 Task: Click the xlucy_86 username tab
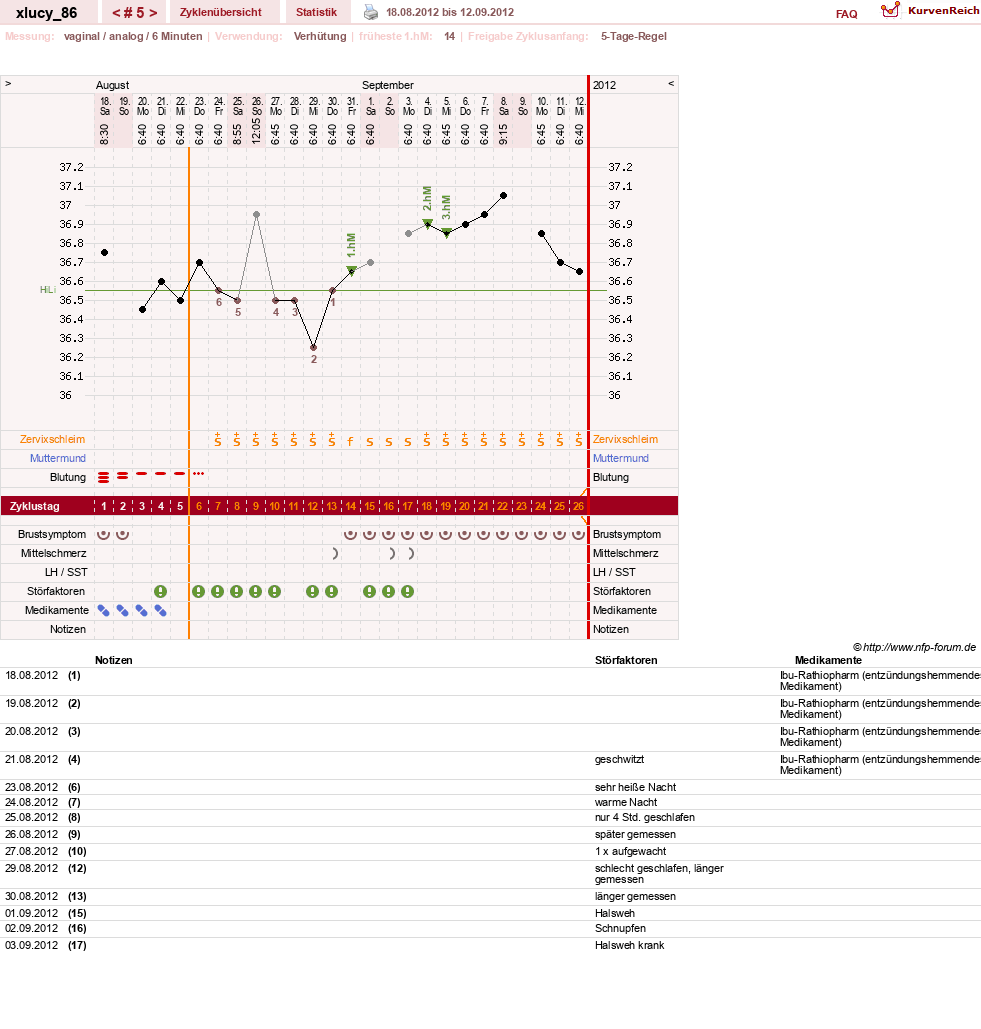pos(47,13)
